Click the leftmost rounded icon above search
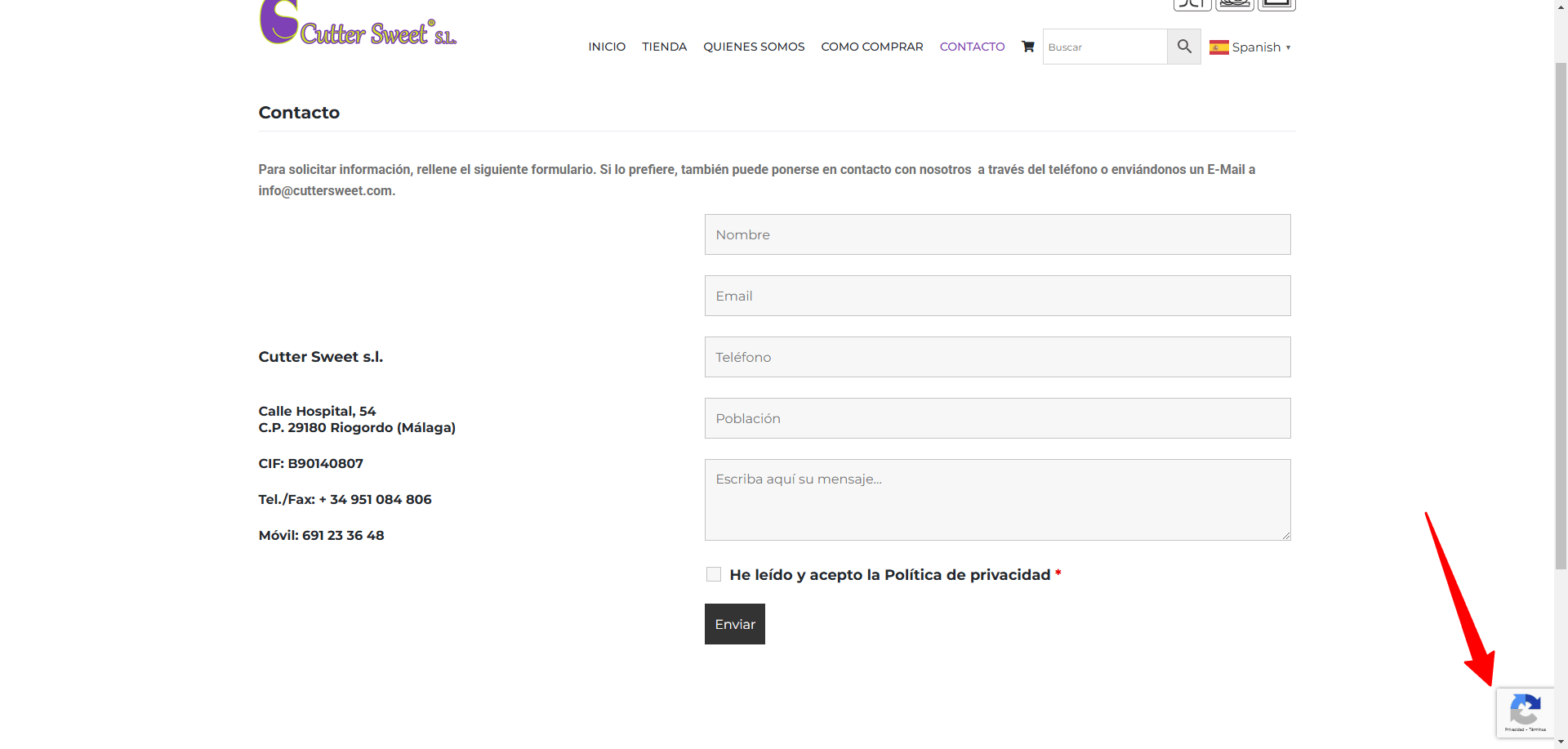Screen dimensions: 1568x749 click(1192, 5)
